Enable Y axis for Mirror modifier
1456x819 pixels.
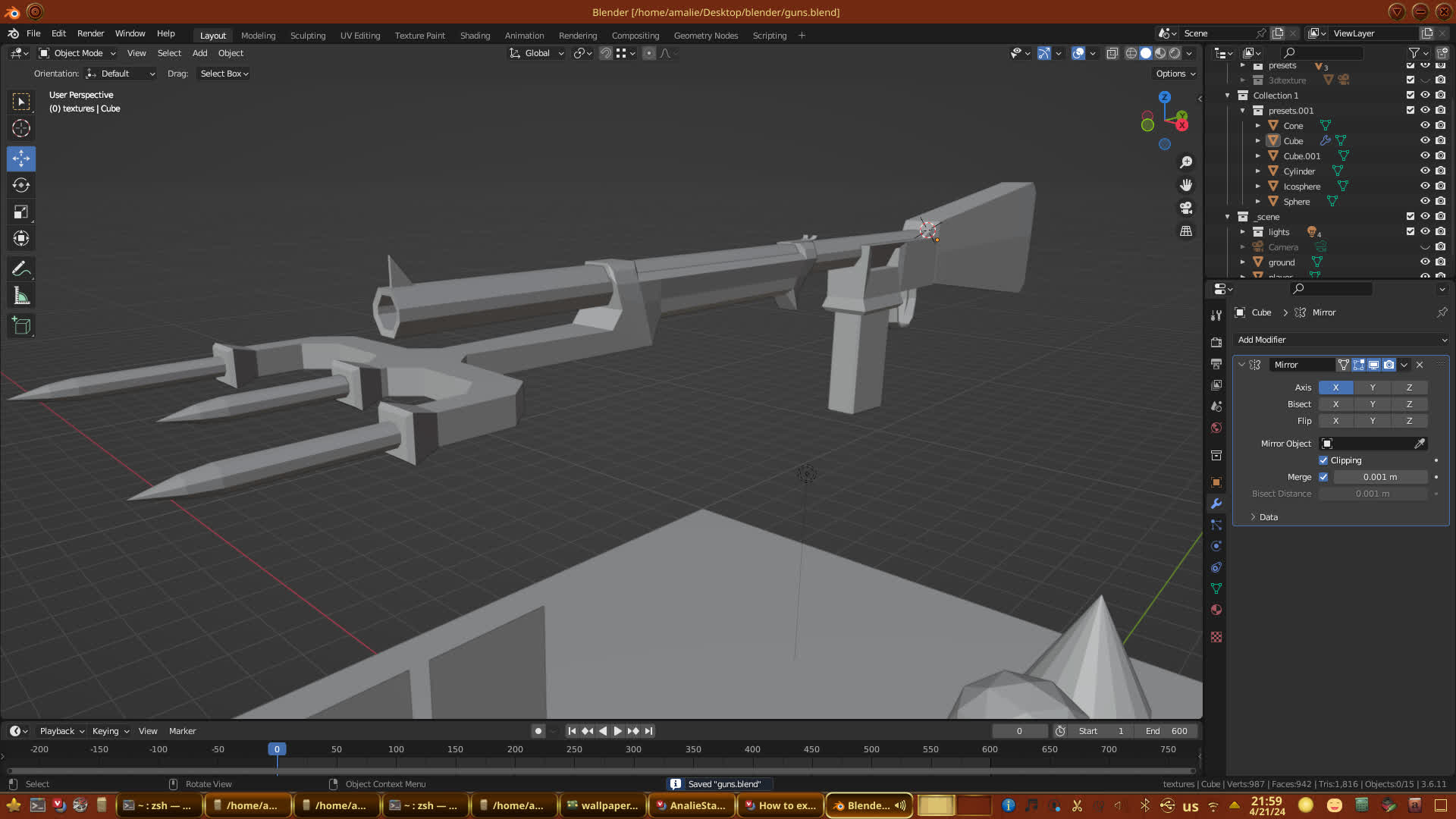[x=1372, y=388]
